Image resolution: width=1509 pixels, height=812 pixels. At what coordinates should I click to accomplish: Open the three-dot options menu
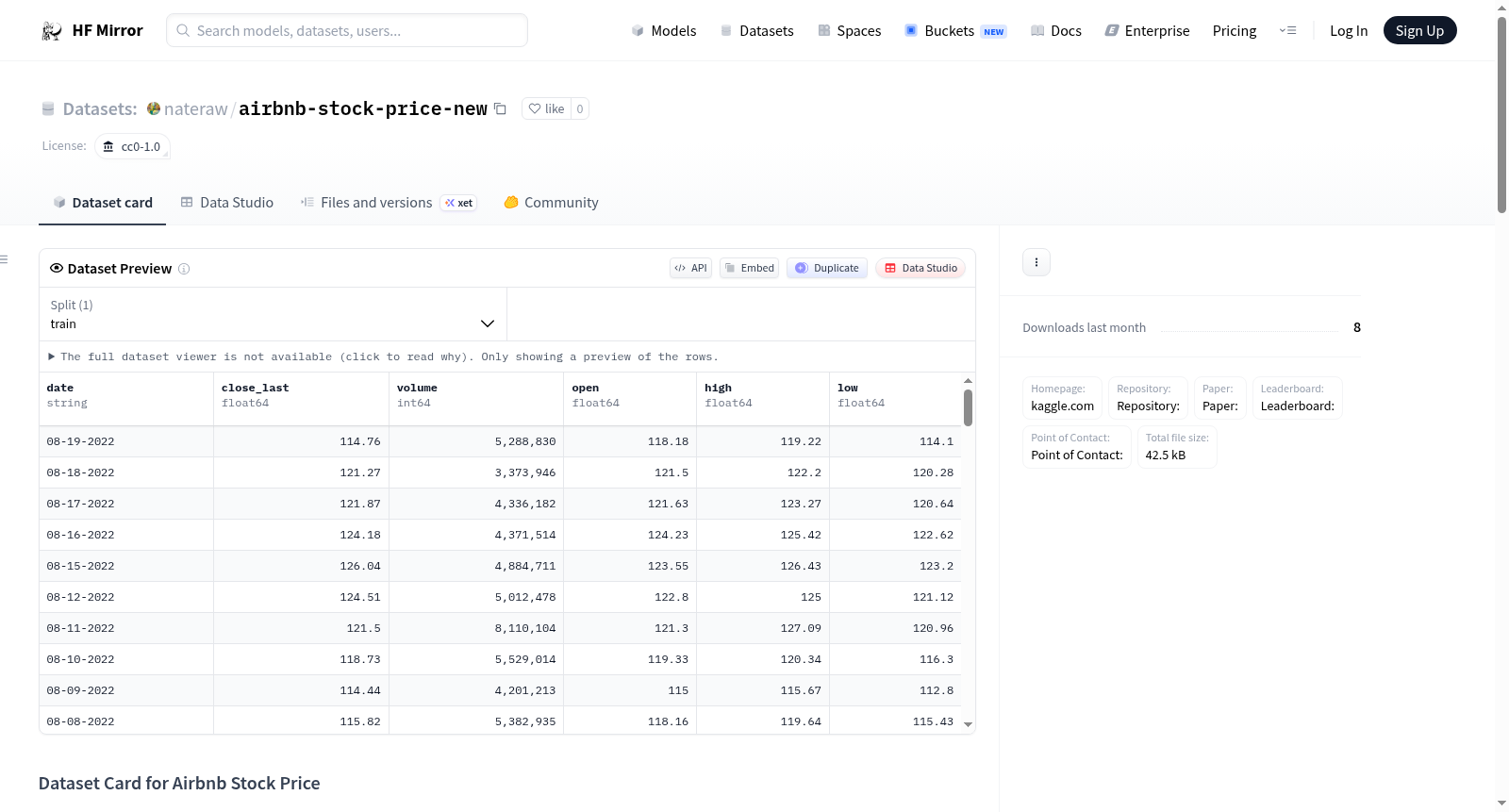click(x=1036, y=262)
